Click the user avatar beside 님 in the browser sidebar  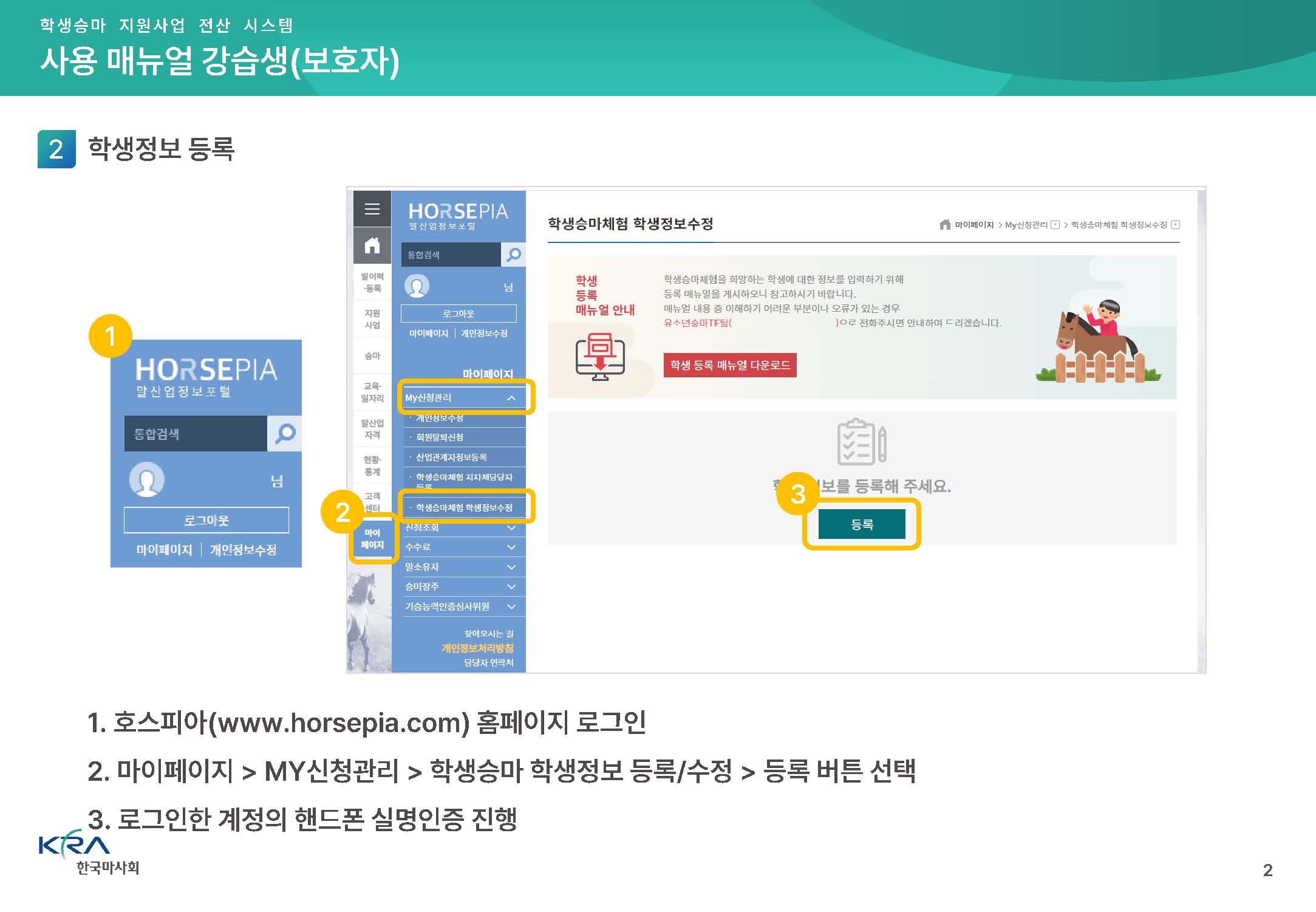(417, 286)
